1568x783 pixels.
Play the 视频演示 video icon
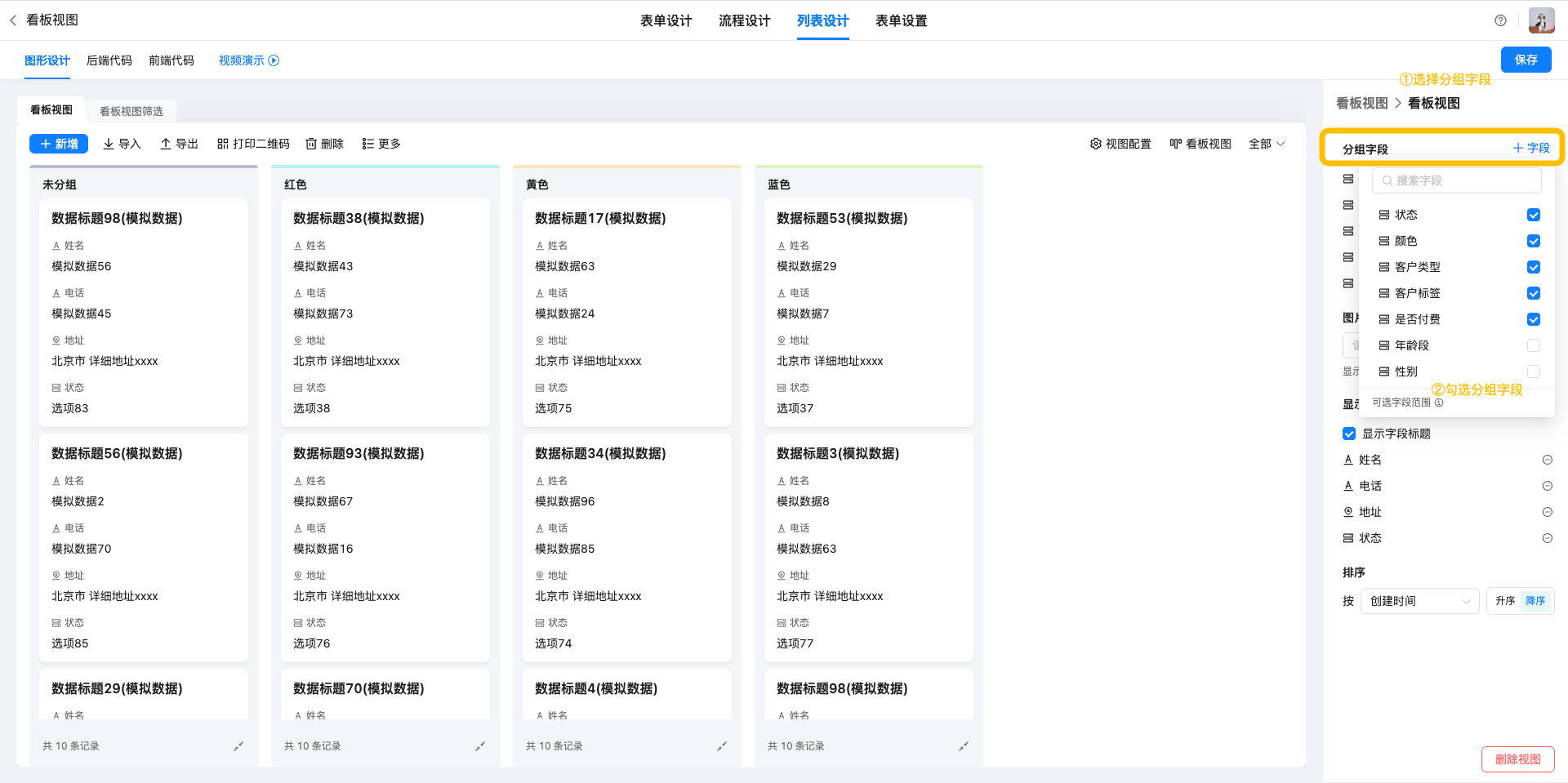tap(274, 60)
